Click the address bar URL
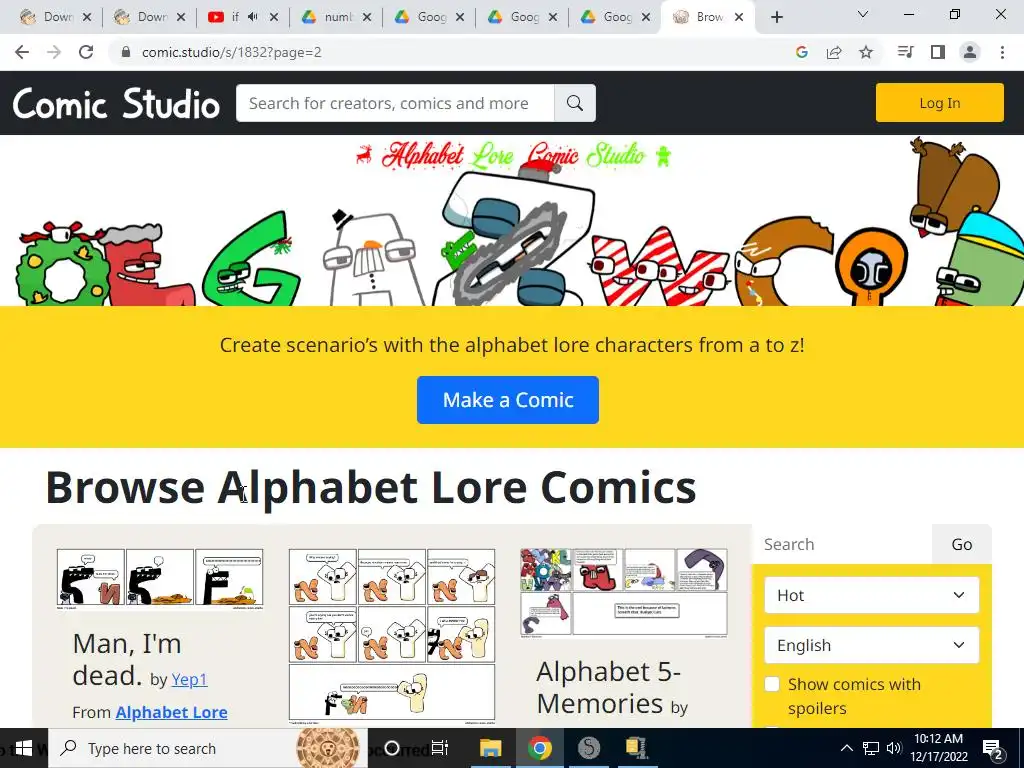Image resolution: width=1024 pixels, height=768 pixels. tap(231, 52)
